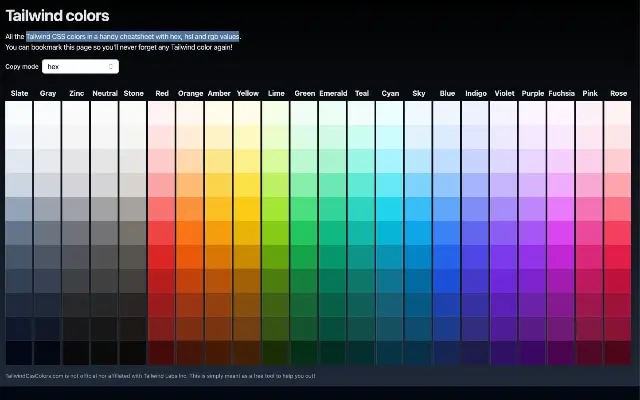Copy the darkest swatch in the Emerald column
Screen dimensions: 640x400
(x=333, y=353)
